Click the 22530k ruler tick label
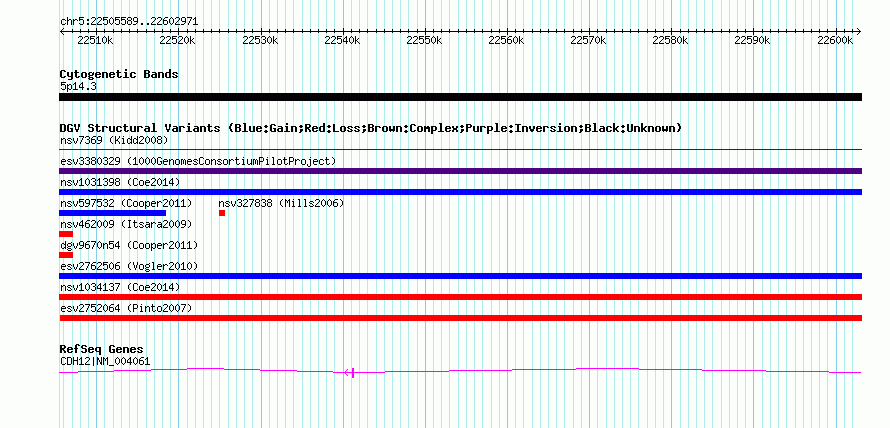Image resolution: width=890 pixels, height=428 pixels. [261, 40]
